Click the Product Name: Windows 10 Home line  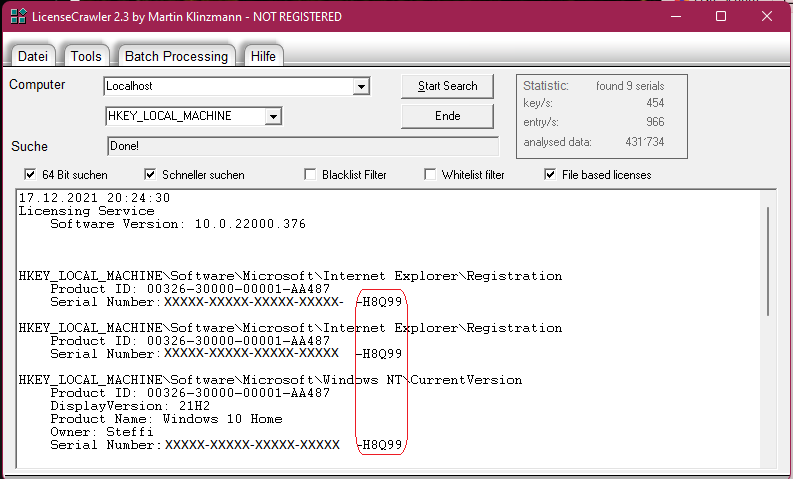(x=166, y=419)
